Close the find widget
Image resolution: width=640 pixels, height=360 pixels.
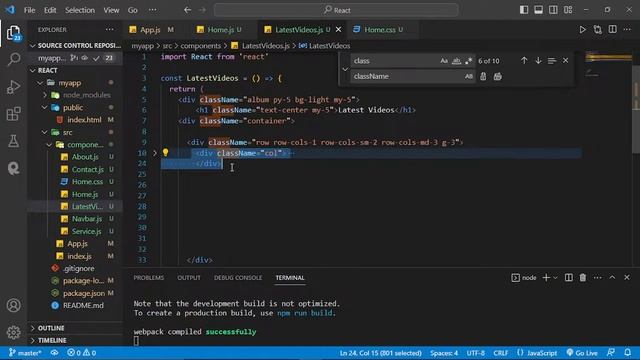(x=565, y=60)
